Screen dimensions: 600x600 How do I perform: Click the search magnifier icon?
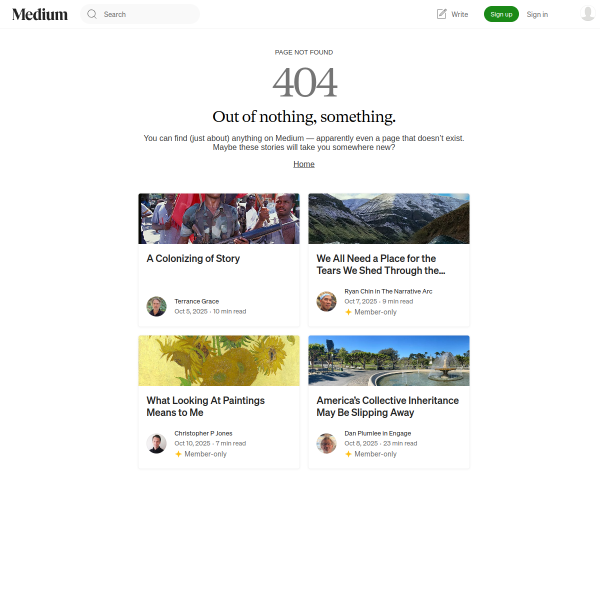click(x=92, y=14)
